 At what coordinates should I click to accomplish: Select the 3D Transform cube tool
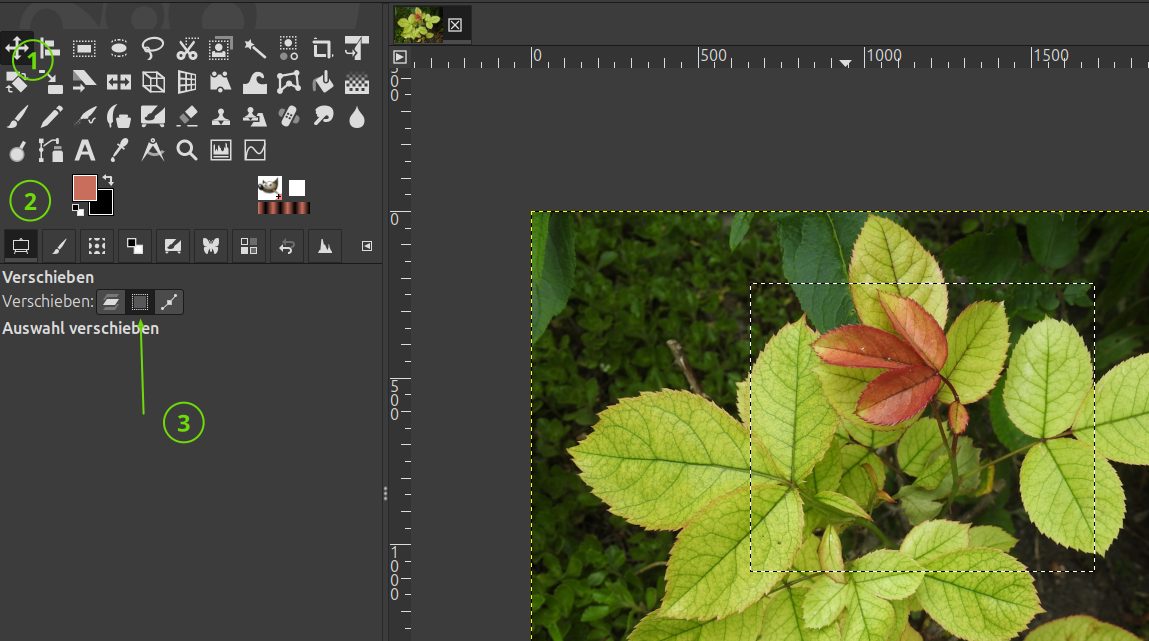[152, 83]
